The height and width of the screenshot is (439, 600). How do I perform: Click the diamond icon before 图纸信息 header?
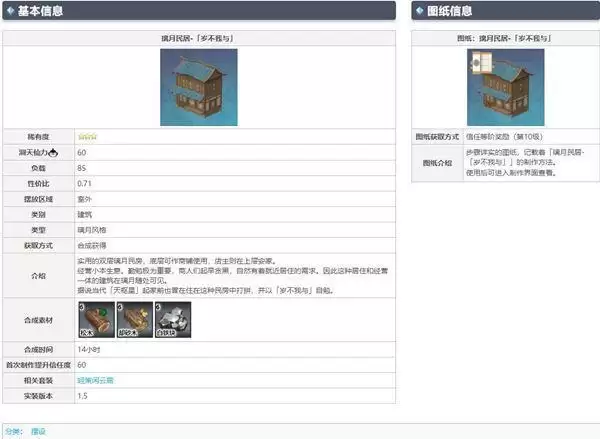pyautogui.click(x=419, y=11)
